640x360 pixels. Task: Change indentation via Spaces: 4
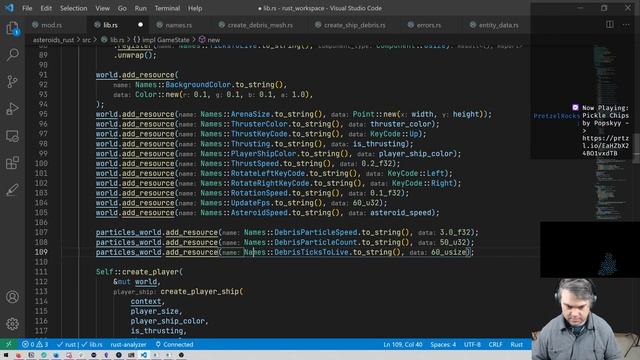click(443, 344)
